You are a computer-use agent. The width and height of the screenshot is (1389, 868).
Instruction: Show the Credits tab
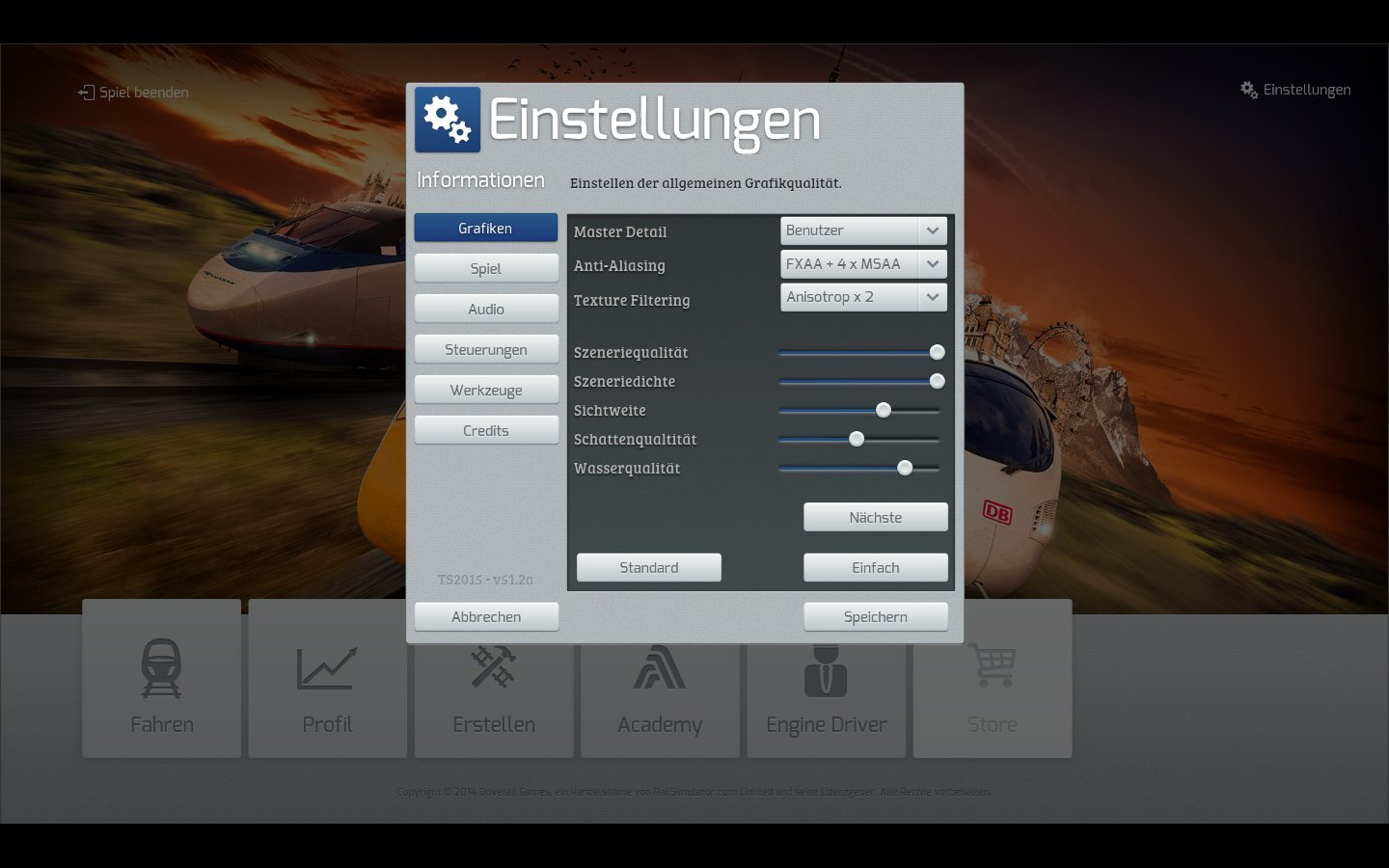(486, 430)
